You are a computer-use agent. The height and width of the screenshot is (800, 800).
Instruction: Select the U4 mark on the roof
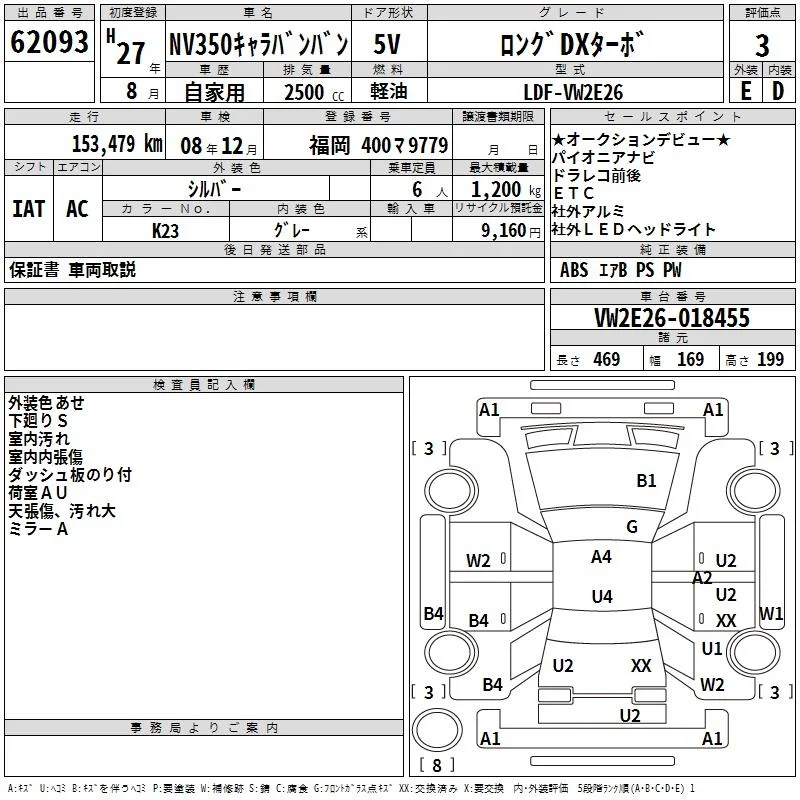tap(602, 596)
